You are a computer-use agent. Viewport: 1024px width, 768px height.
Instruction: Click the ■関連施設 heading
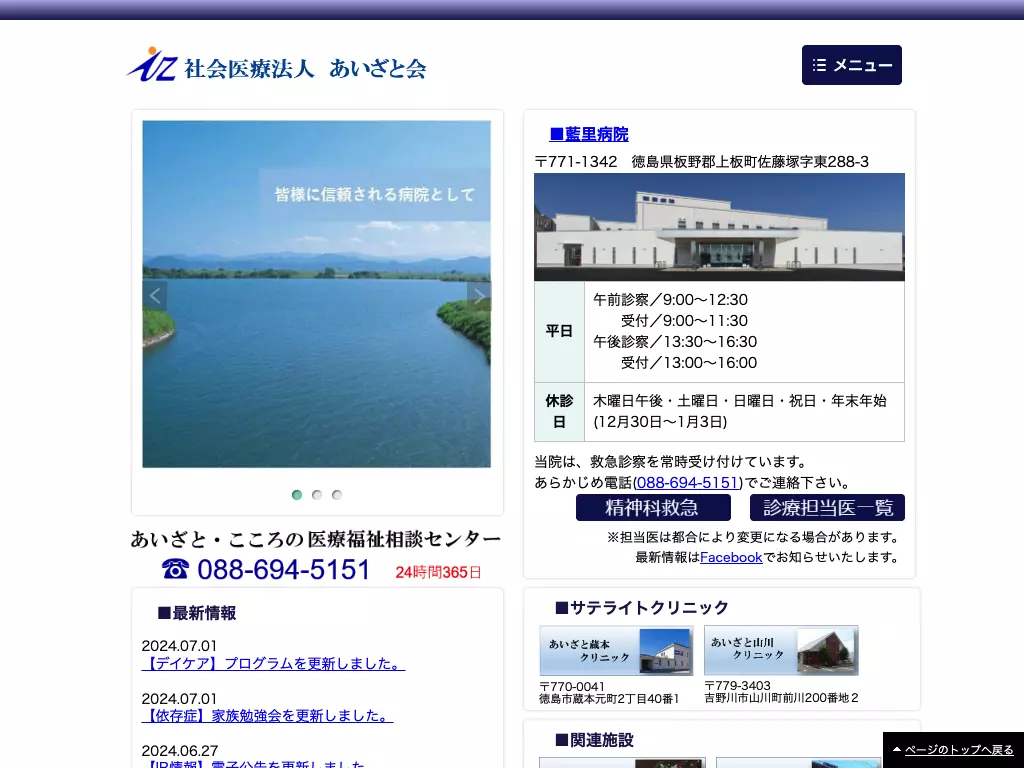click(x=594, y=740)
